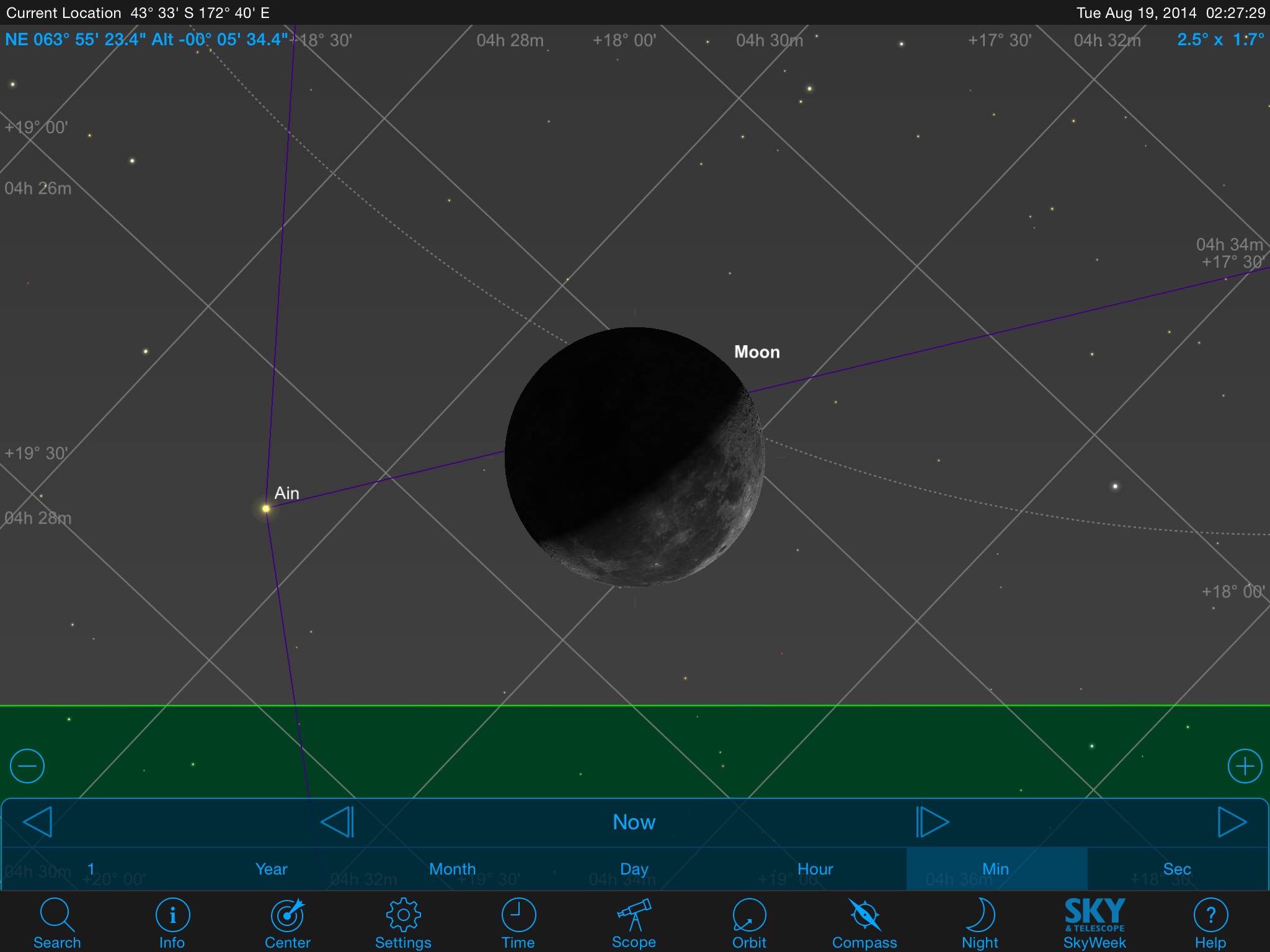This screenshot has height=952, width=1270.
Task: Select the star Ain
Action: 266,508
